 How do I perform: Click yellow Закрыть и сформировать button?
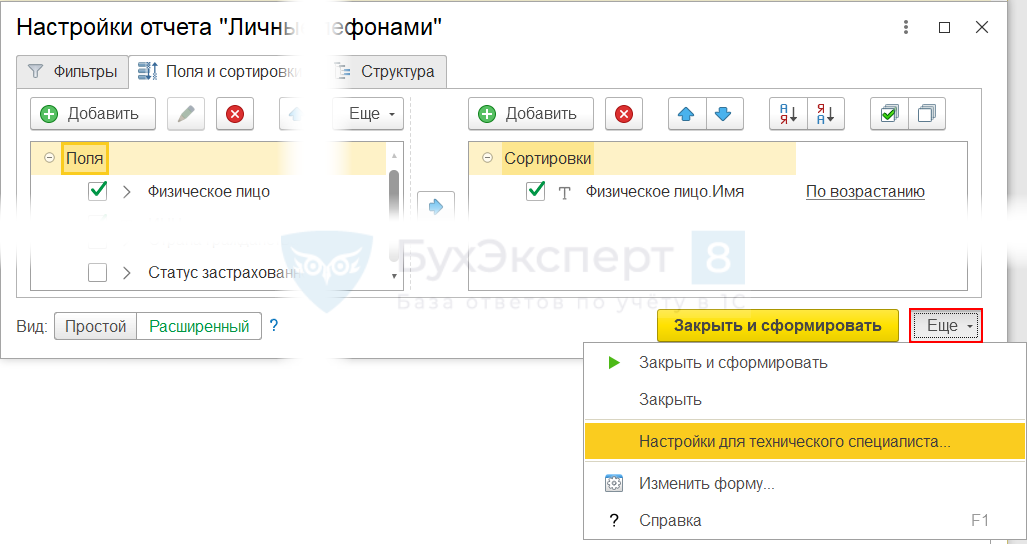[777, 325]
